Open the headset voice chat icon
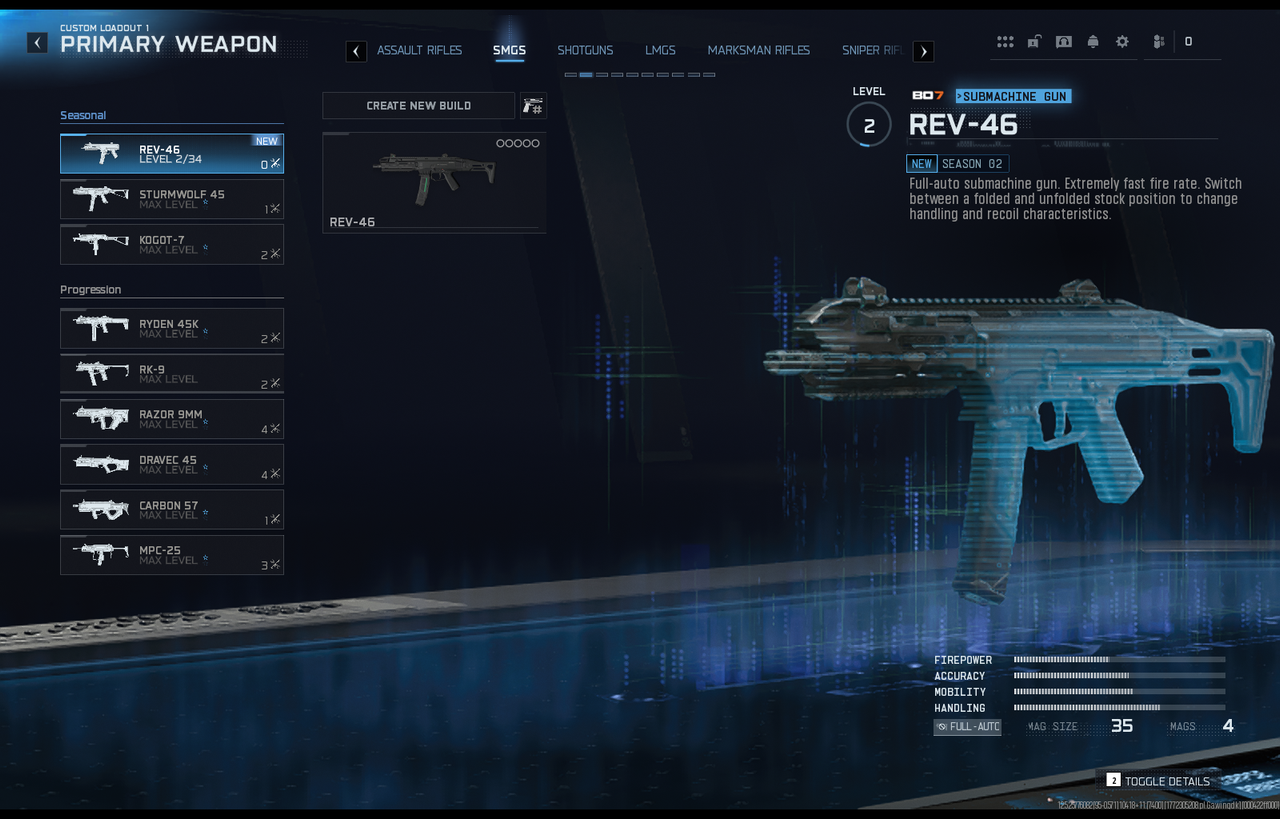 pyautogui.click(x=1064, y=42)
